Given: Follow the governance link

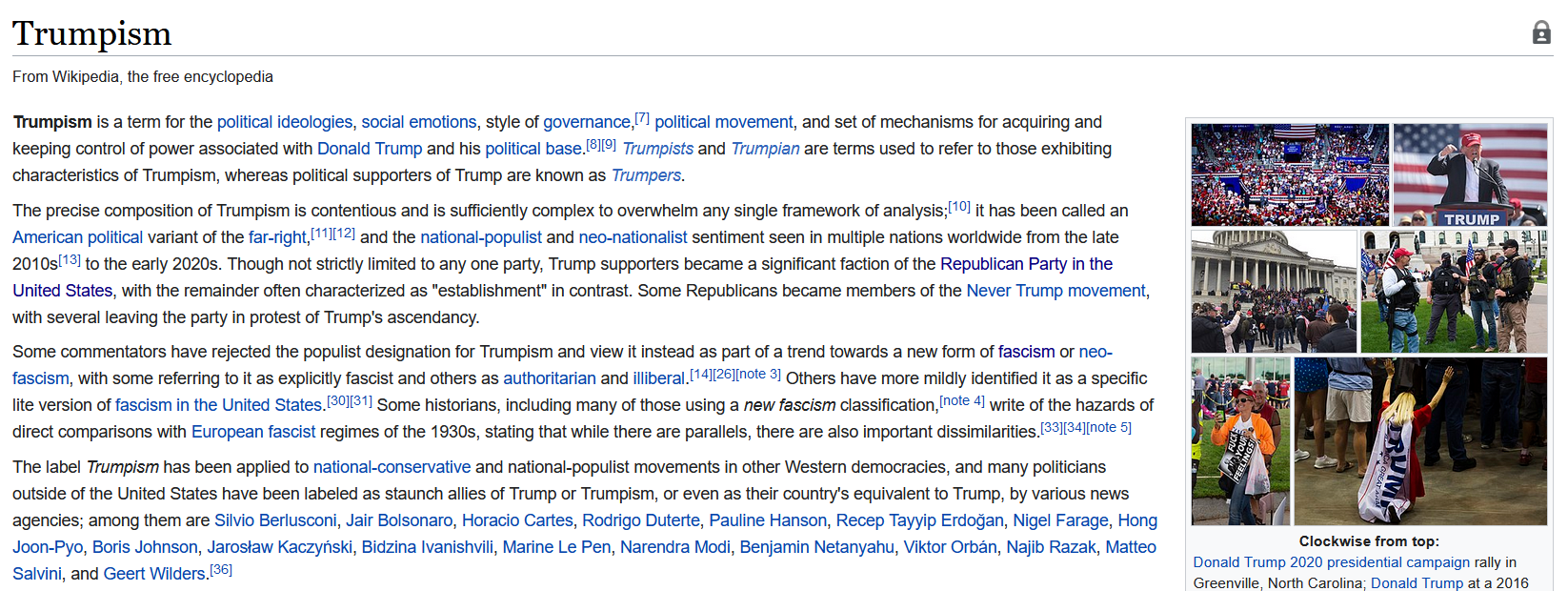Looking at the screenshot, I should (x=587, y=122).
